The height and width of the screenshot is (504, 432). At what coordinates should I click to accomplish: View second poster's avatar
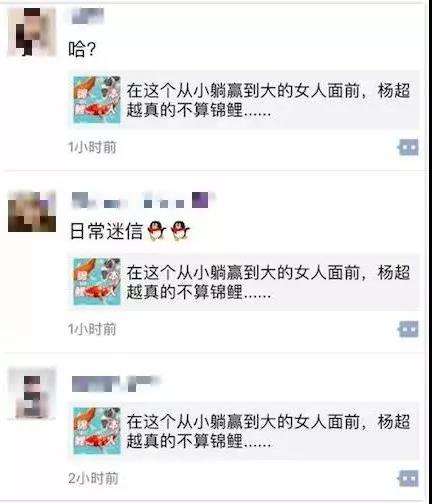pos(32,211)
